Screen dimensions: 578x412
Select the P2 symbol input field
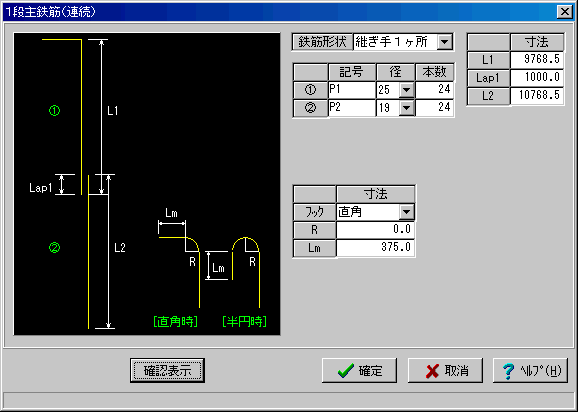(352, 108)
